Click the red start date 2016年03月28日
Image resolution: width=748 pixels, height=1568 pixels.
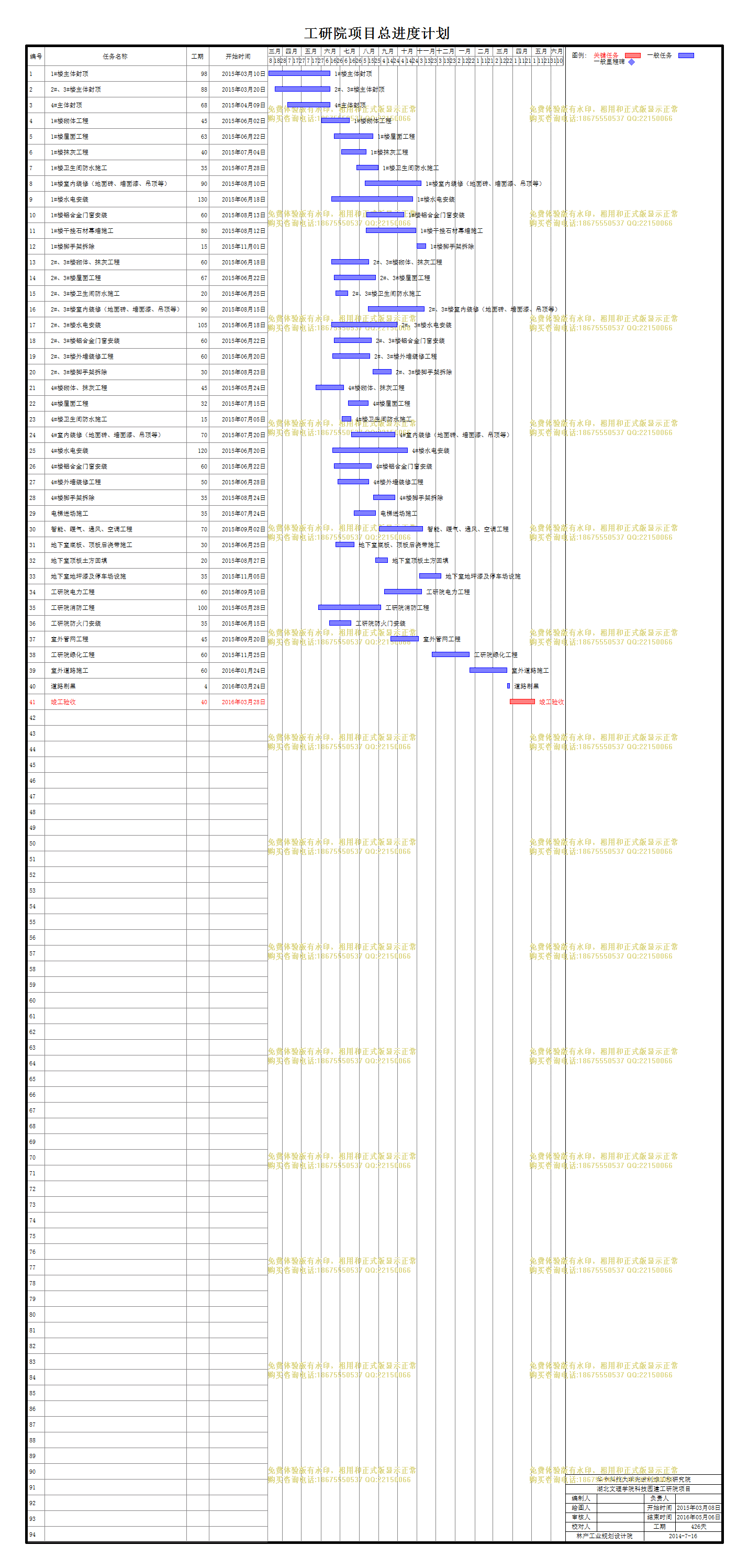(x=238, y=702)
